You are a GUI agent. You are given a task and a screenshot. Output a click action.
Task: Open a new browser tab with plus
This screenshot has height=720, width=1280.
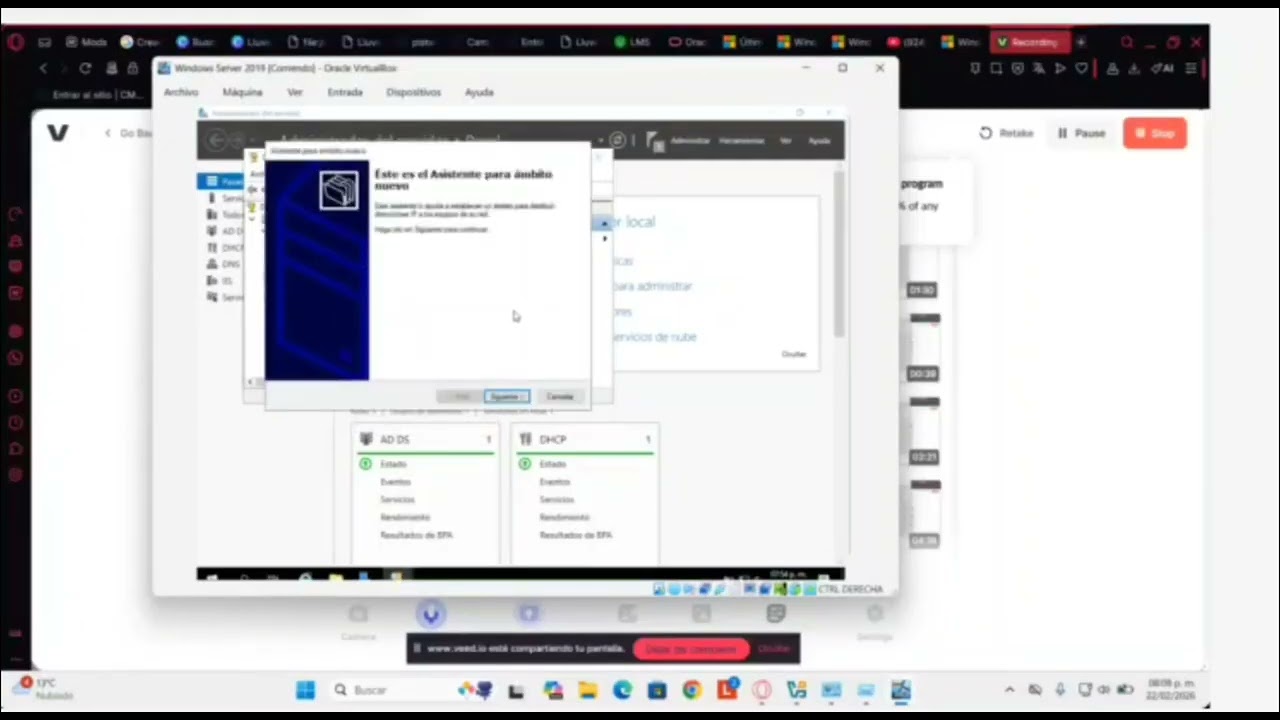click(x=1081, y=42)
